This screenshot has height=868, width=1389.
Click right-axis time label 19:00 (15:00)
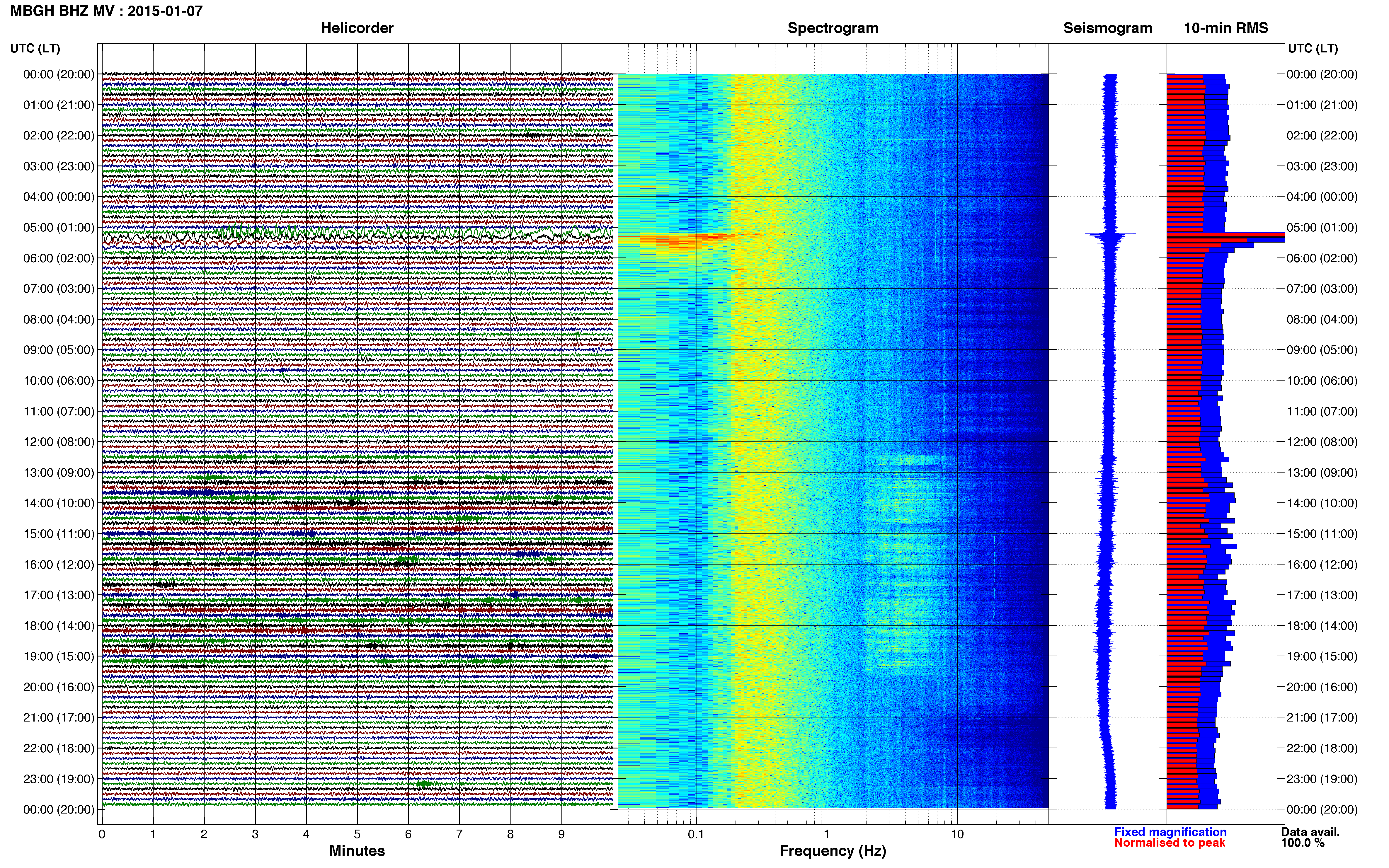(1322, 656)
